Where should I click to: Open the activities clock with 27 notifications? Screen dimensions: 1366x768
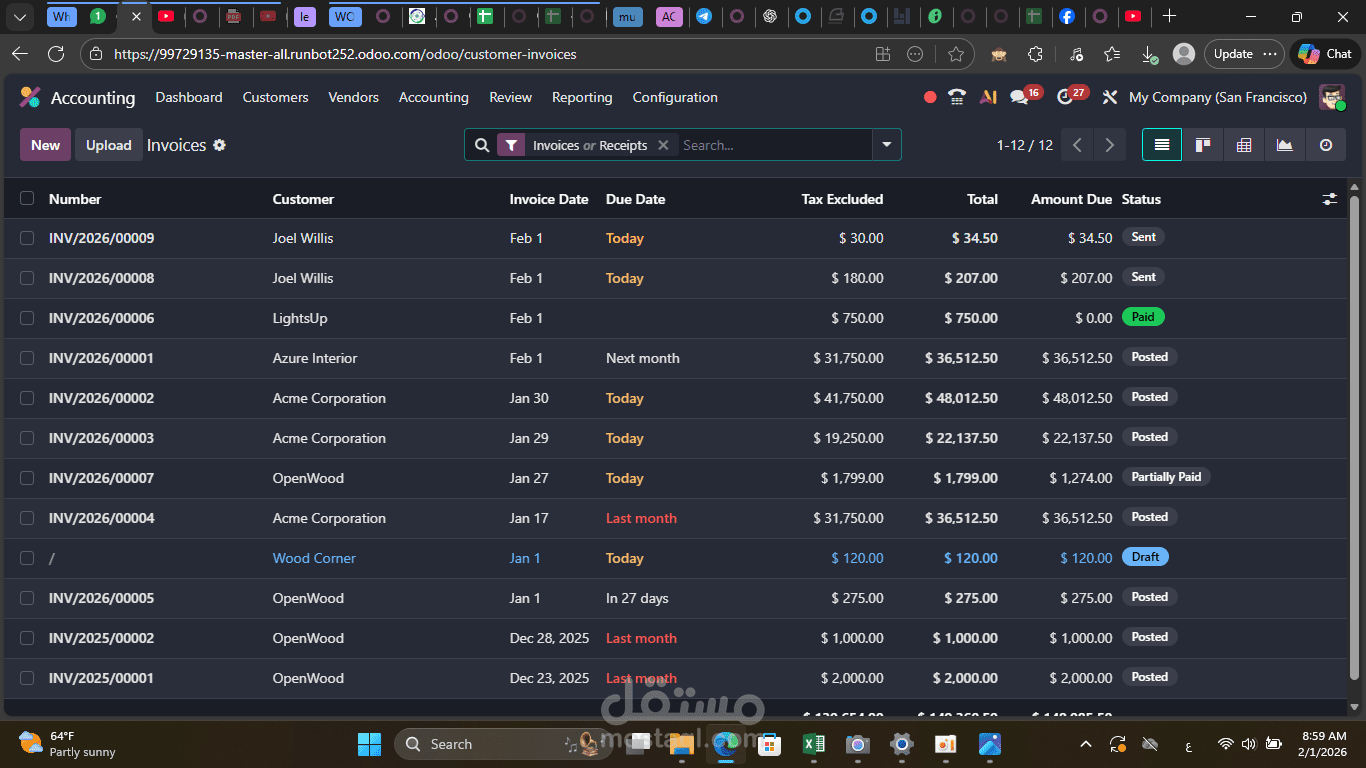pyautogui.click(x=1066, y=97)
